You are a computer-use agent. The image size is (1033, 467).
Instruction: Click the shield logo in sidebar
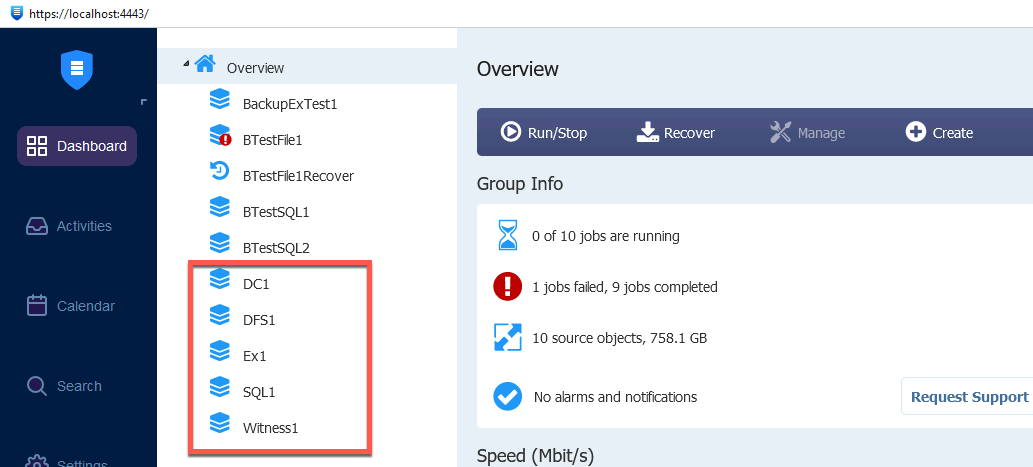[77, 70]
